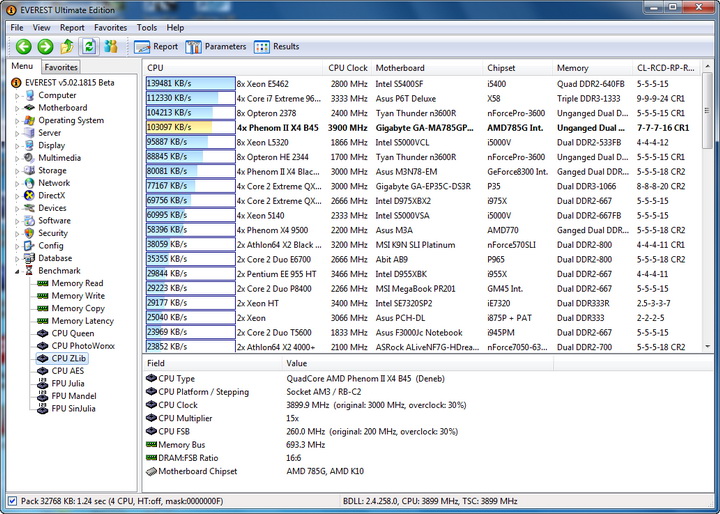This screenshot has height=514, width=720.
Task: Expand the Storage tree node
Action: coord(17,171)
